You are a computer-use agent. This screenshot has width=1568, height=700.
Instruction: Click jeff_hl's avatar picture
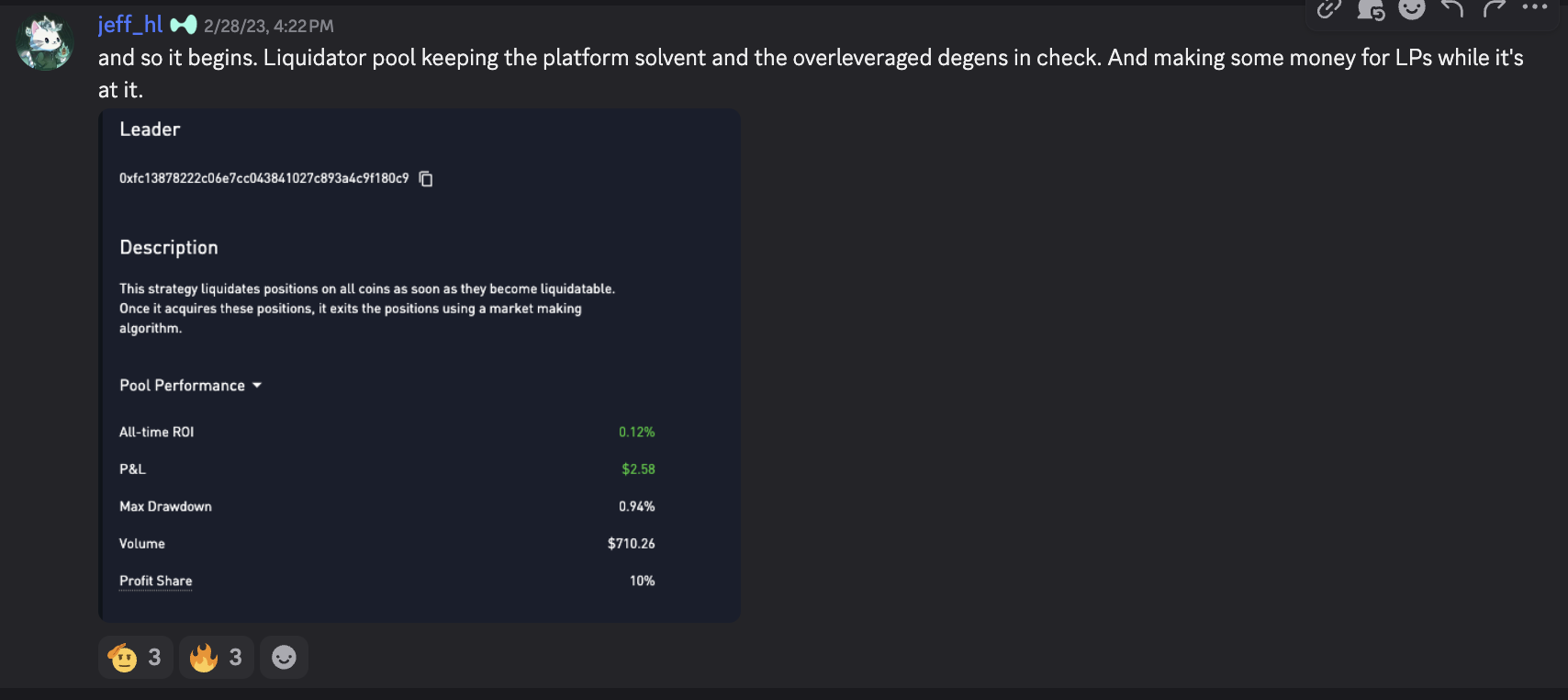pos(44,43)
